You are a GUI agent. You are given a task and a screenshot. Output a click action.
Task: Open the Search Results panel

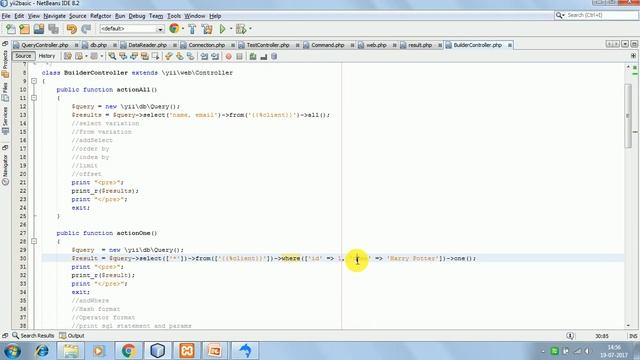tap(33, 336)
